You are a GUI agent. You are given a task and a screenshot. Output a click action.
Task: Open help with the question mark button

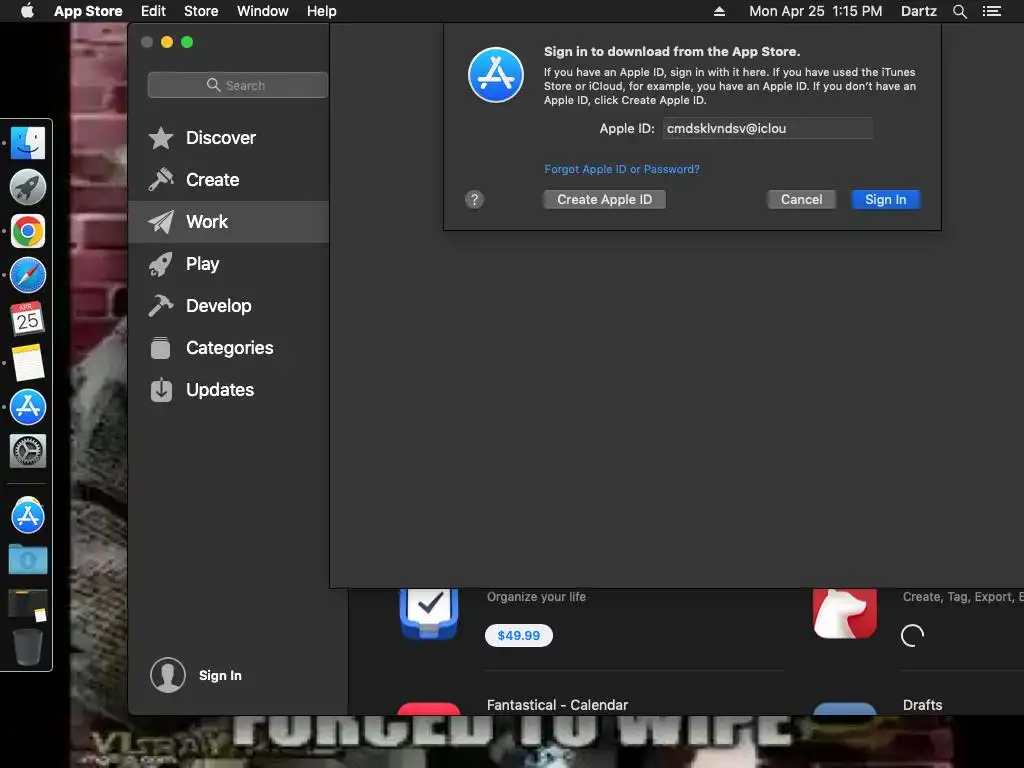click(474, 199)
